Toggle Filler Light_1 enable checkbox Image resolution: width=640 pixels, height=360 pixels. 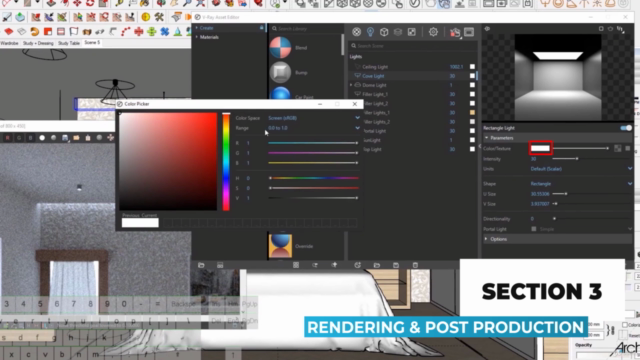pos(472,94)
